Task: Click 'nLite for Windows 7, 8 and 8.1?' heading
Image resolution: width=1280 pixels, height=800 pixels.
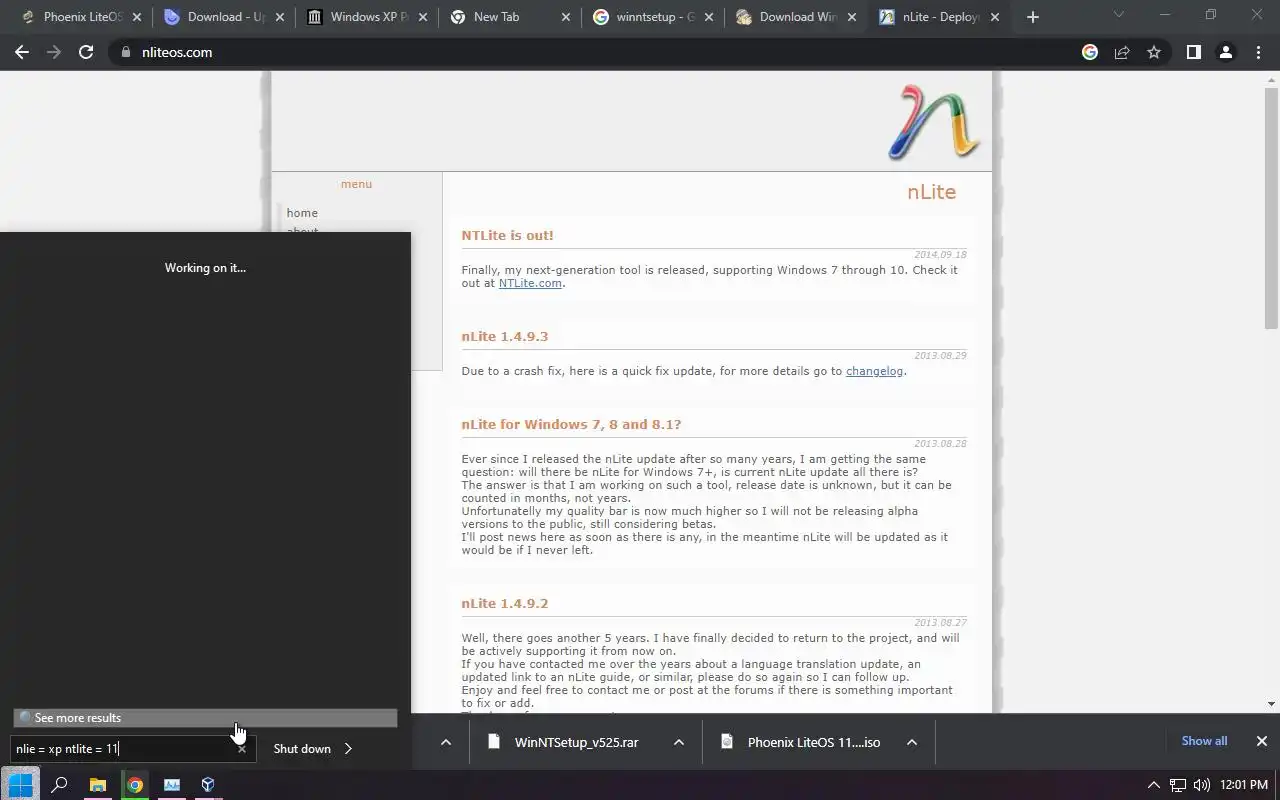Action: [x=571, y=425]
